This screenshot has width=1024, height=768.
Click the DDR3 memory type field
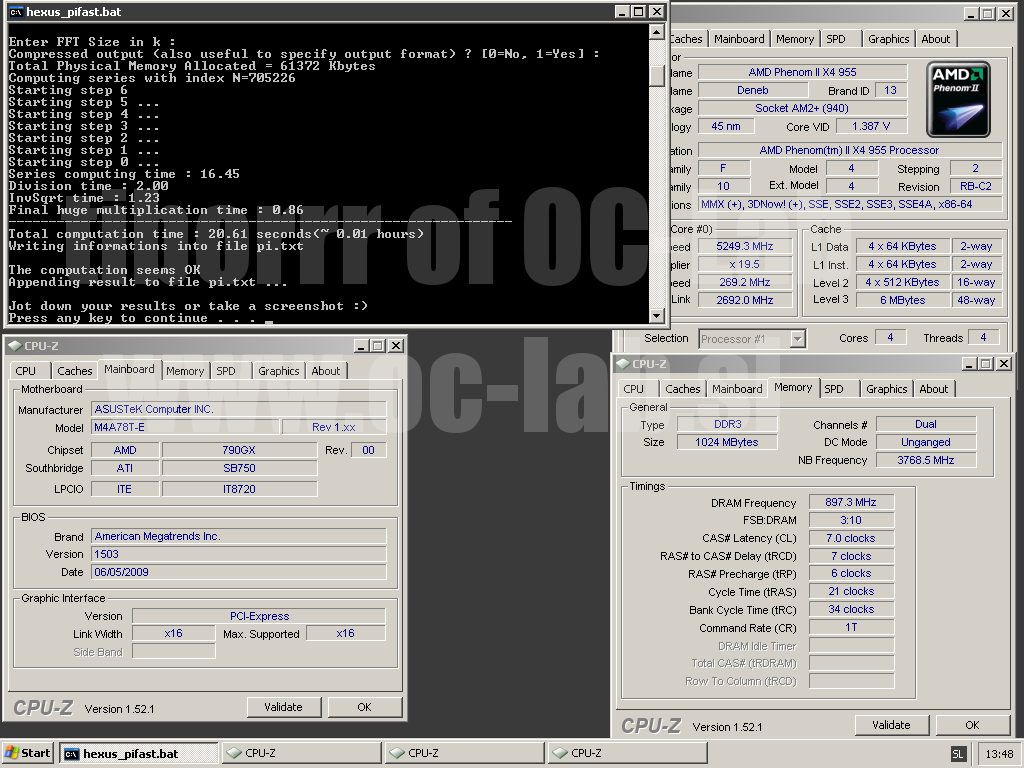click(x=727, y=424)
